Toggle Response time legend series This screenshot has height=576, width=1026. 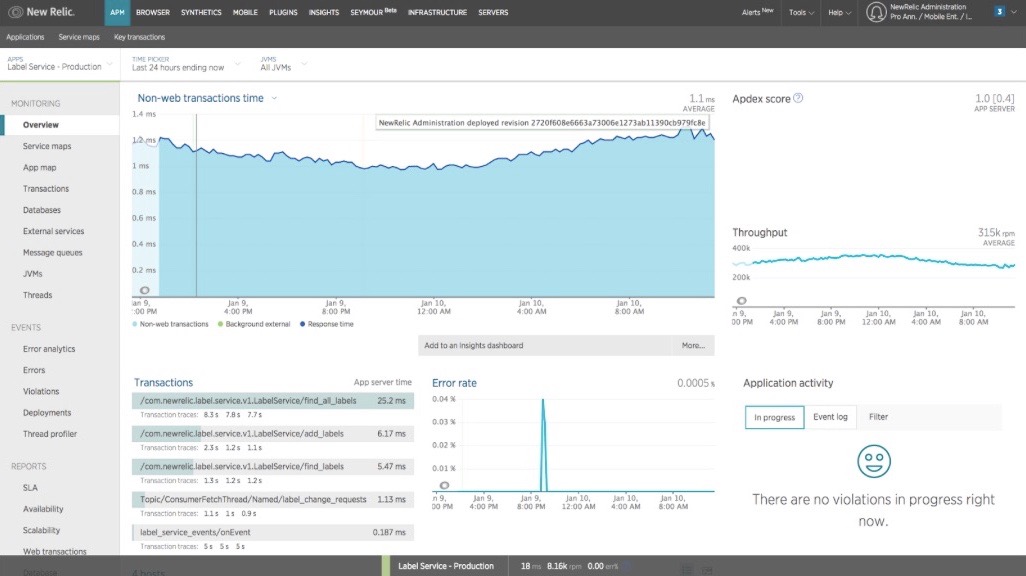pos(327,324)
